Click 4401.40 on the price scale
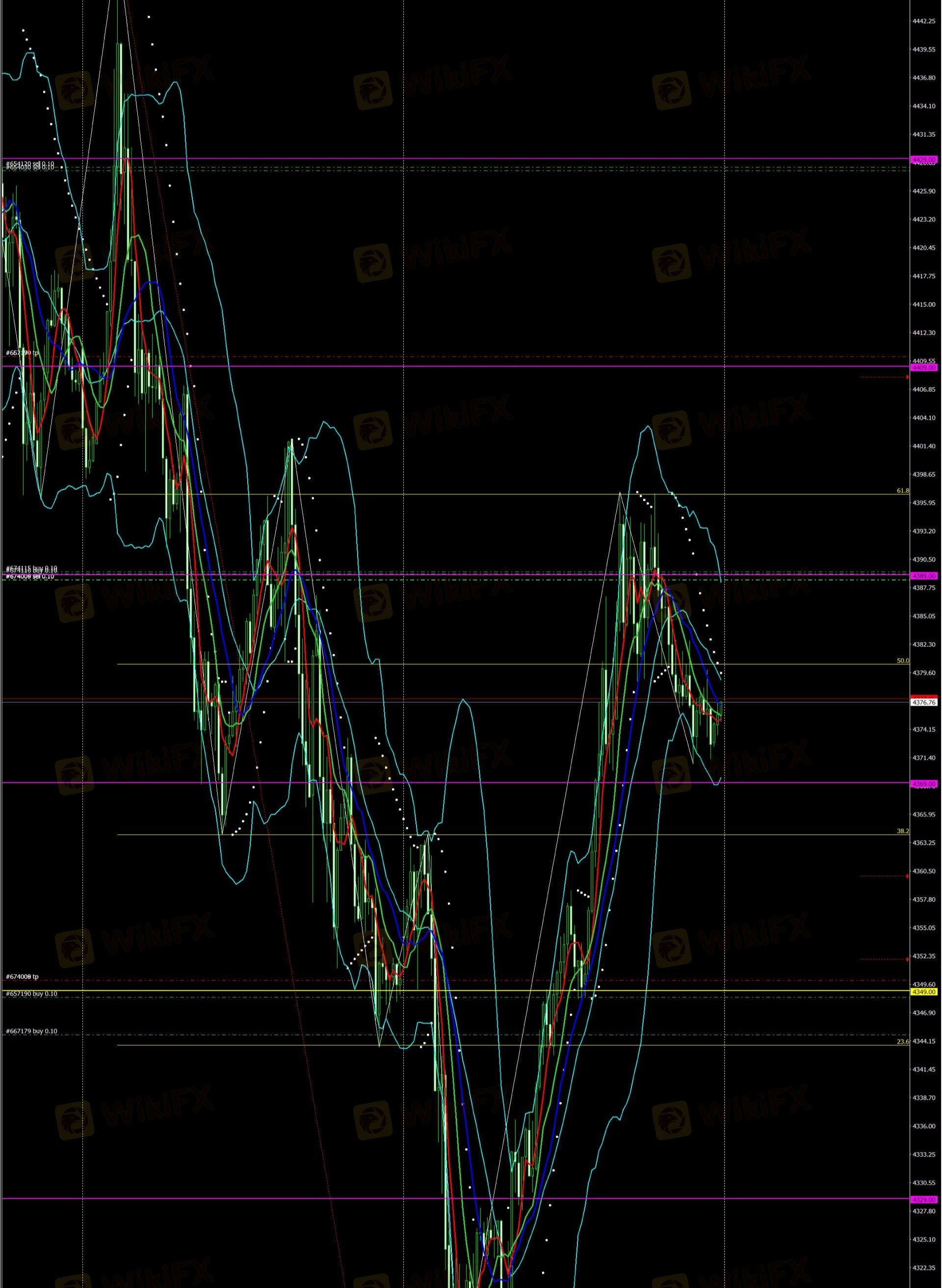The height and width of the screenshot is (1288, 942). tap(924, 446)
